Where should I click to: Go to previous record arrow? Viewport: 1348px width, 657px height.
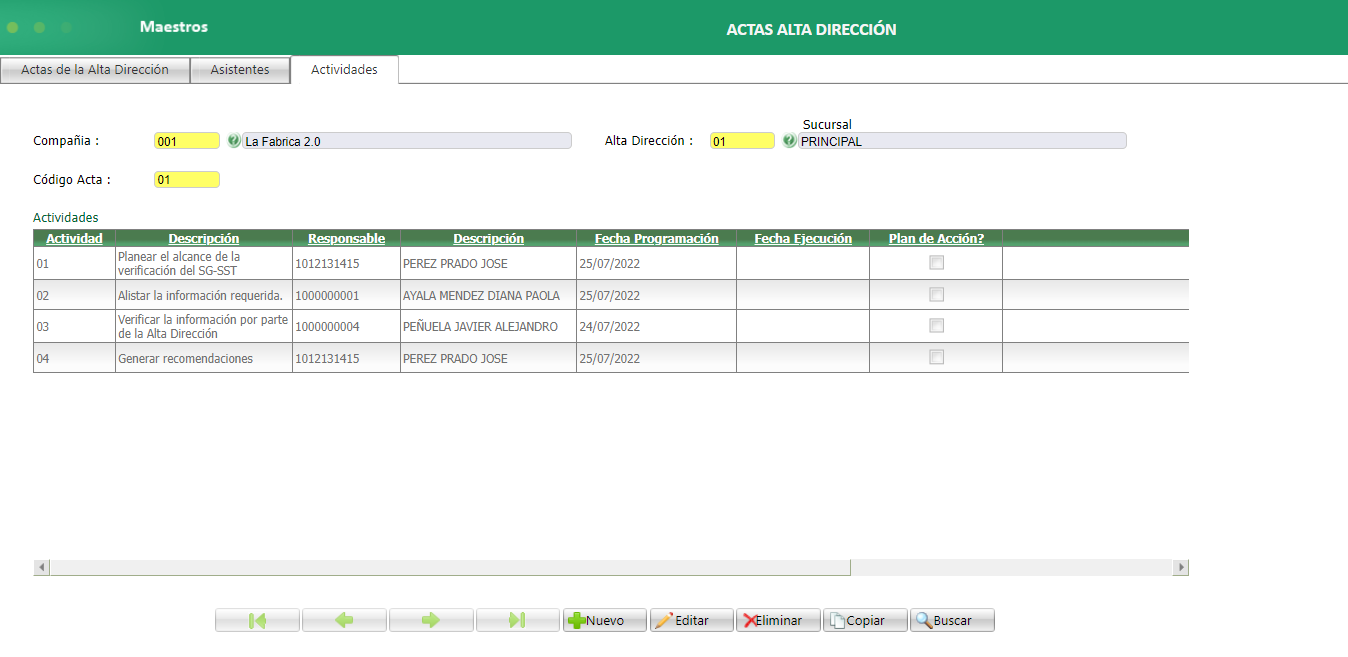344,620
